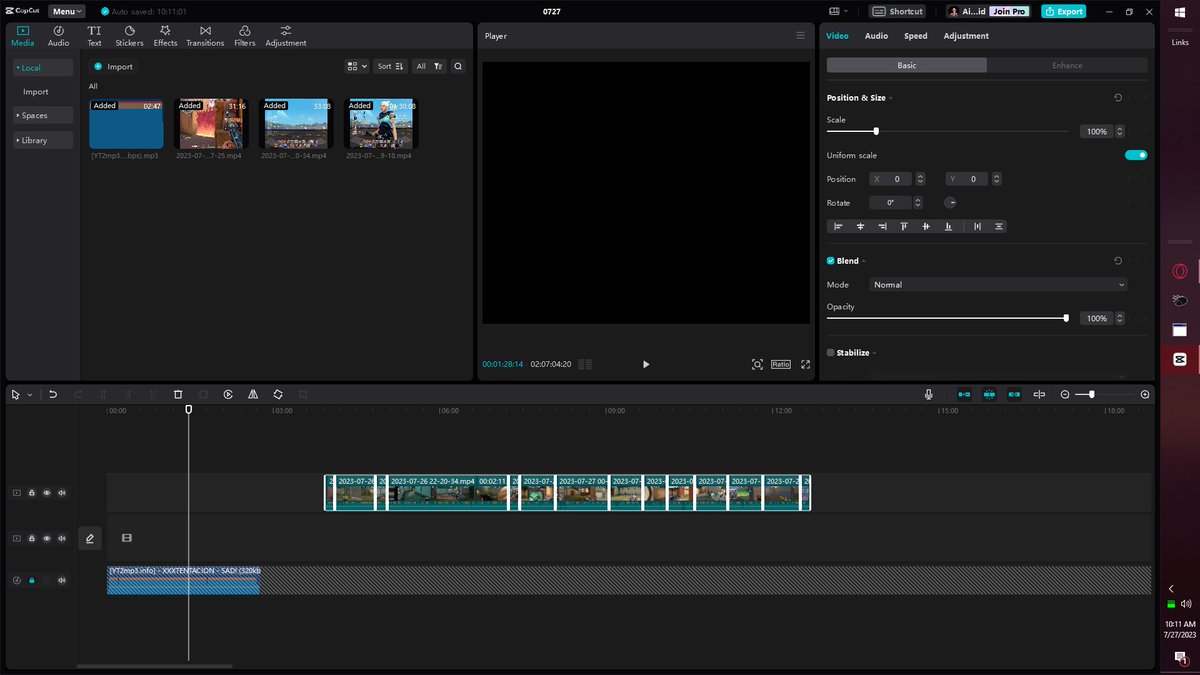Open CapCut from the Windows taskbar
Viewport: 1200px width, 675px height.
[x=1180, y=359]
